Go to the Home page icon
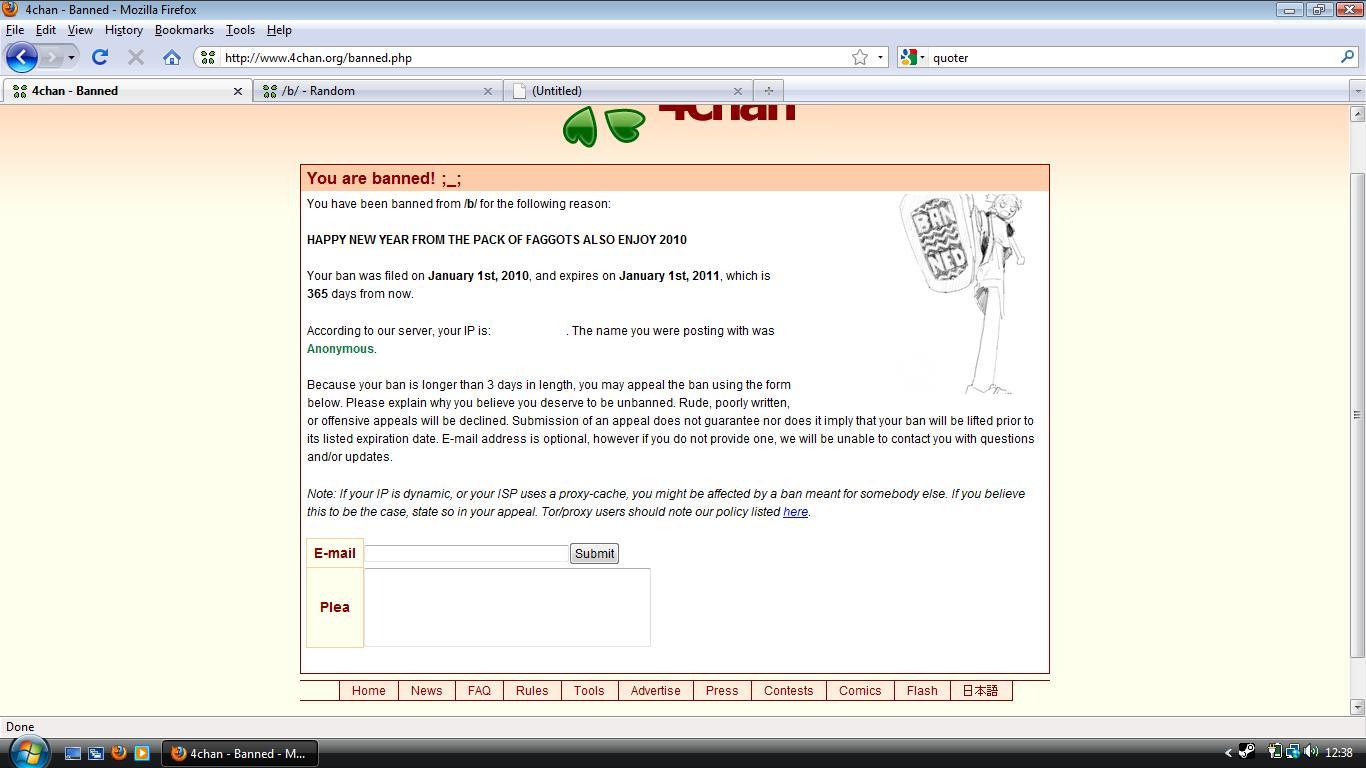 point(172,57)
